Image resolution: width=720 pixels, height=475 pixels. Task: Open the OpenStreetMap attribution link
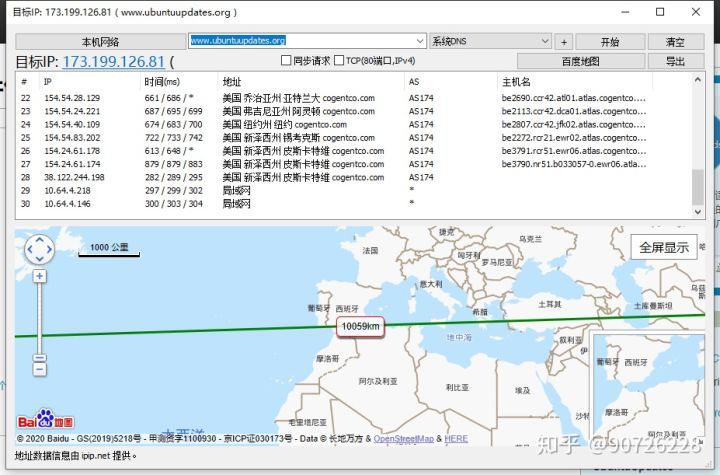click(404, 439)
